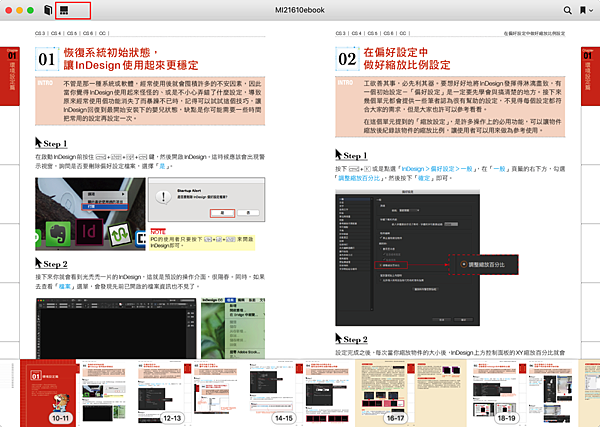Click the red chapter 01 tab on the right edge
The image size is (600, 427).
click(x=590, y=76)
